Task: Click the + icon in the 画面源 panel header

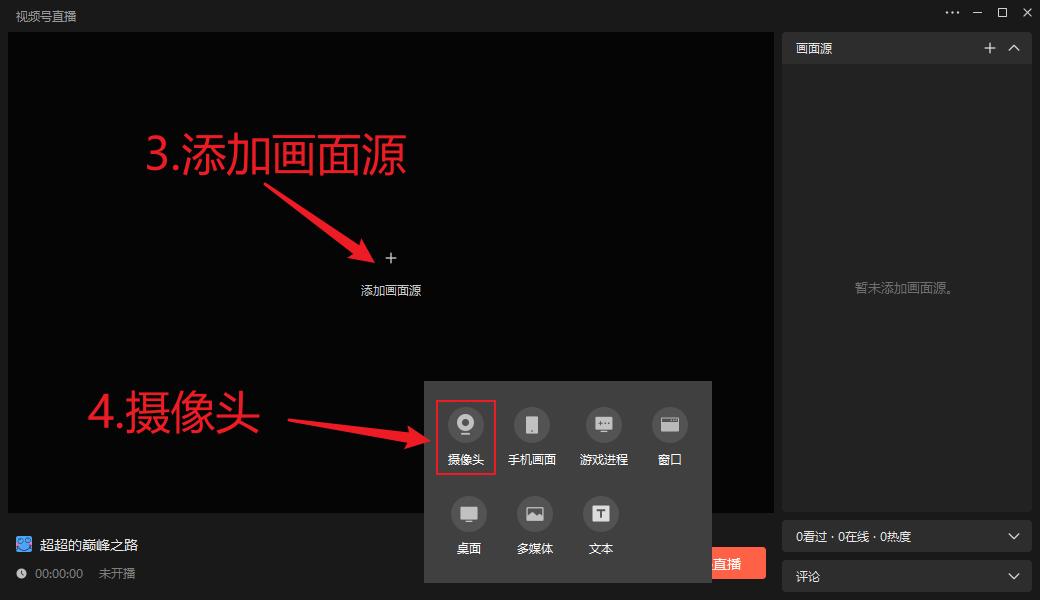Action: [x=990, y=47]
